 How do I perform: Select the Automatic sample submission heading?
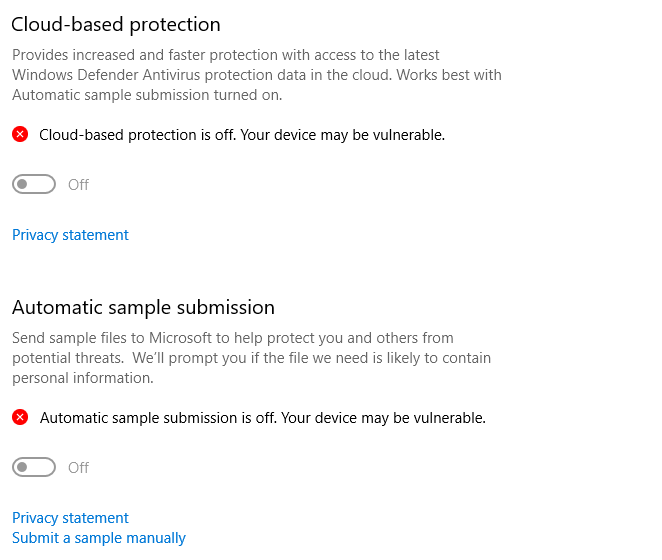coord(143,307)
